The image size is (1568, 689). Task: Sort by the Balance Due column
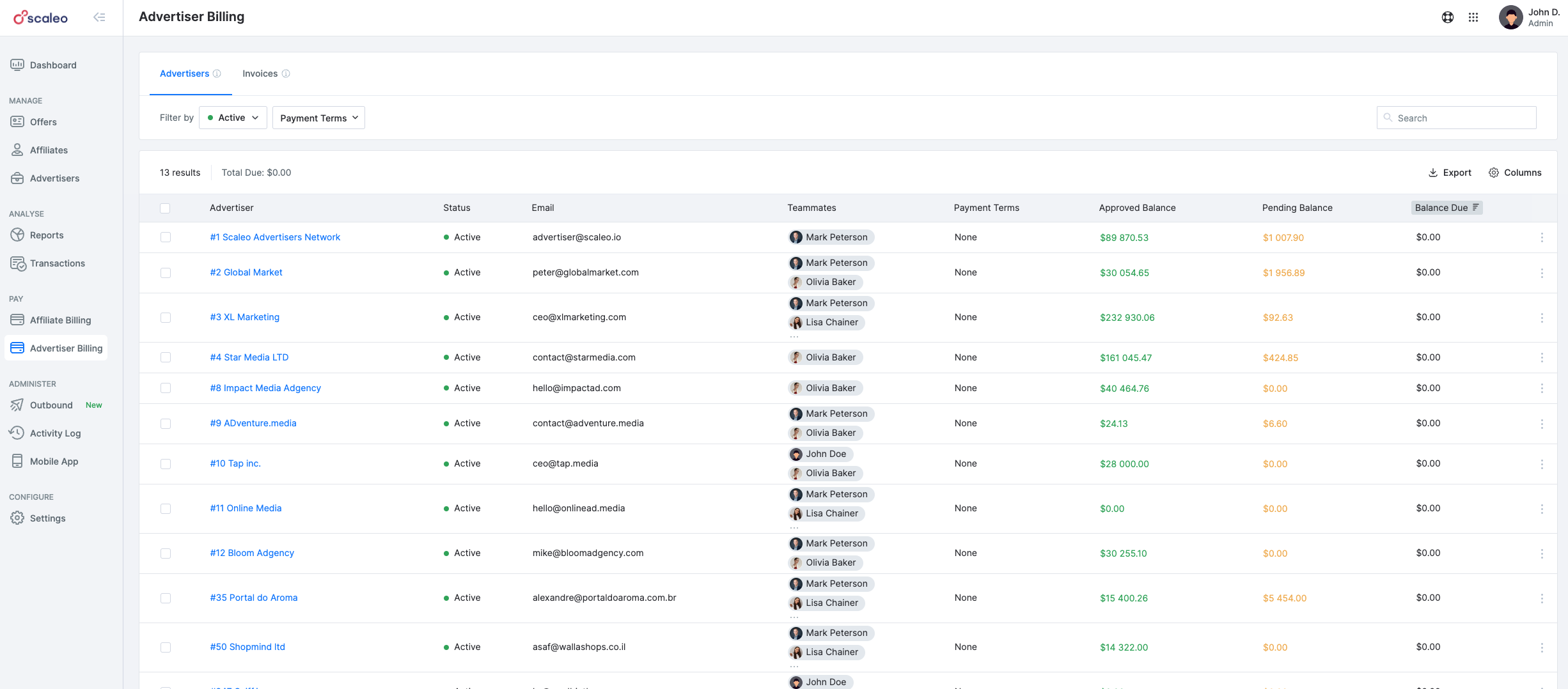point(1446,208)
